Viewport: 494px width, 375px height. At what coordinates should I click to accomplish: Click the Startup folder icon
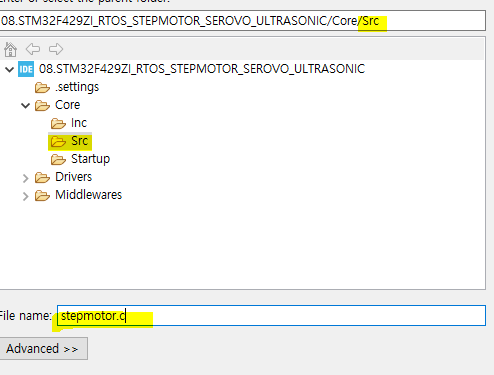coord(58,160)
